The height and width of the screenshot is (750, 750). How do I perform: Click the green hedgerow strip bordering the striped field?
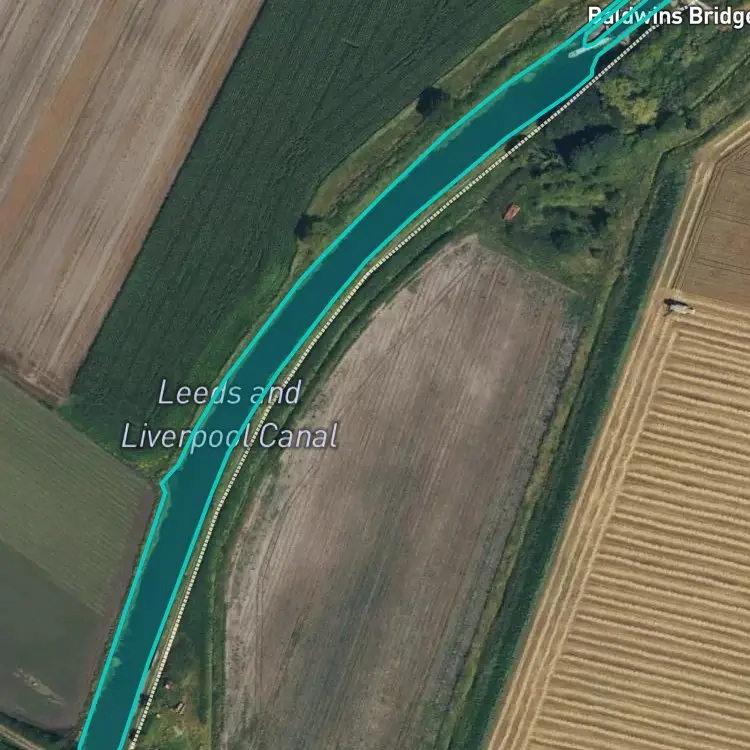point(574,430)
